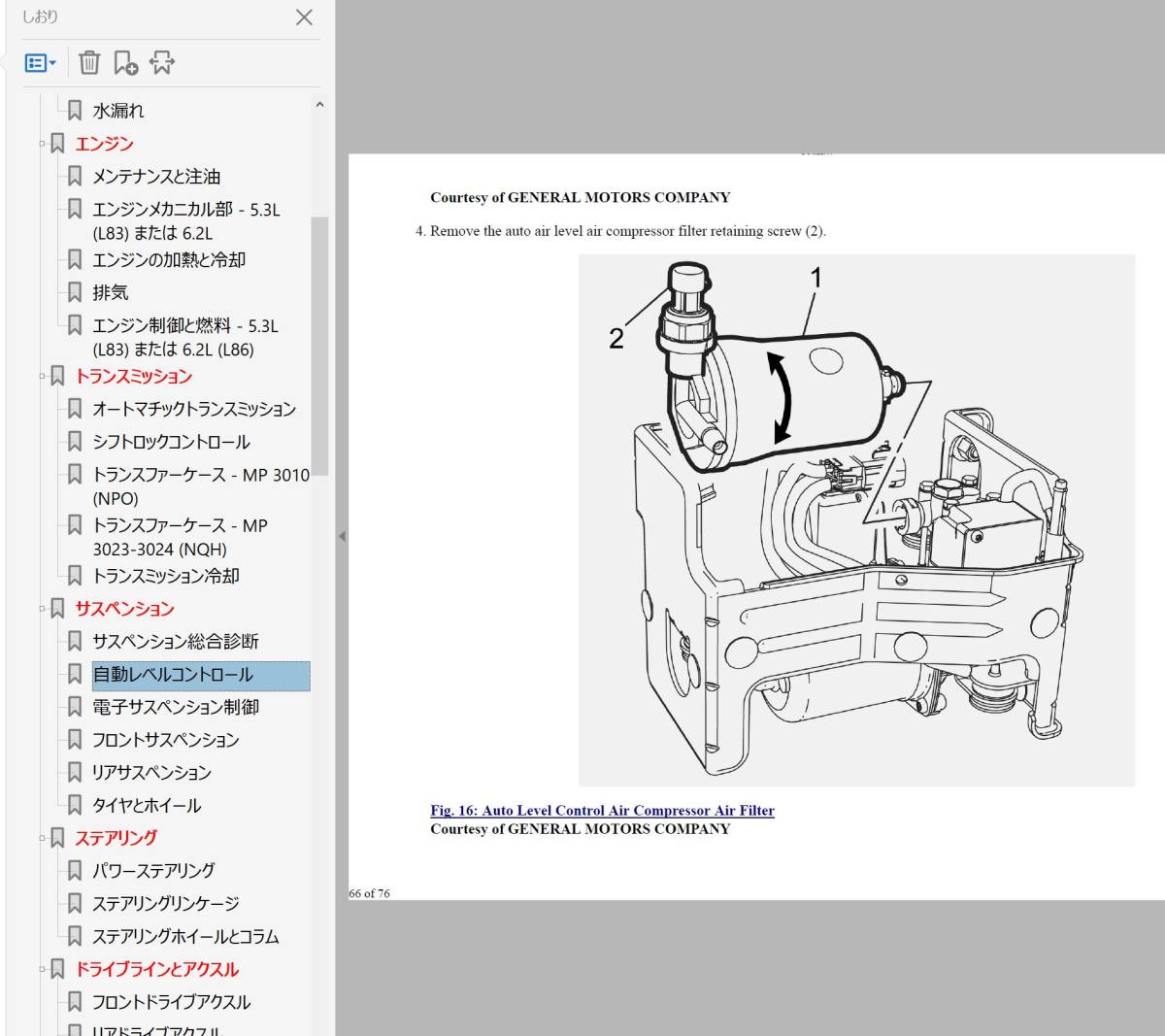
Task: Close the しおり bookmarks panel
Action: (x=304, y=17)
